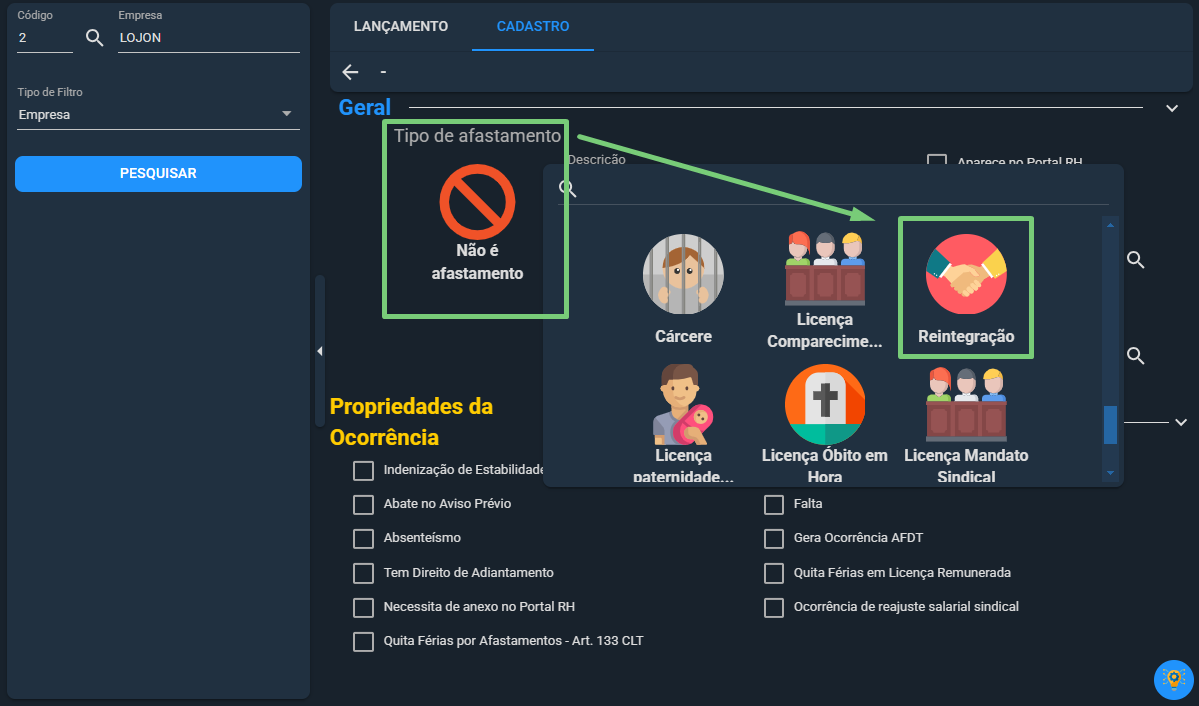
Task: Select the Licença paternidade icon
Action: (683, 404)
